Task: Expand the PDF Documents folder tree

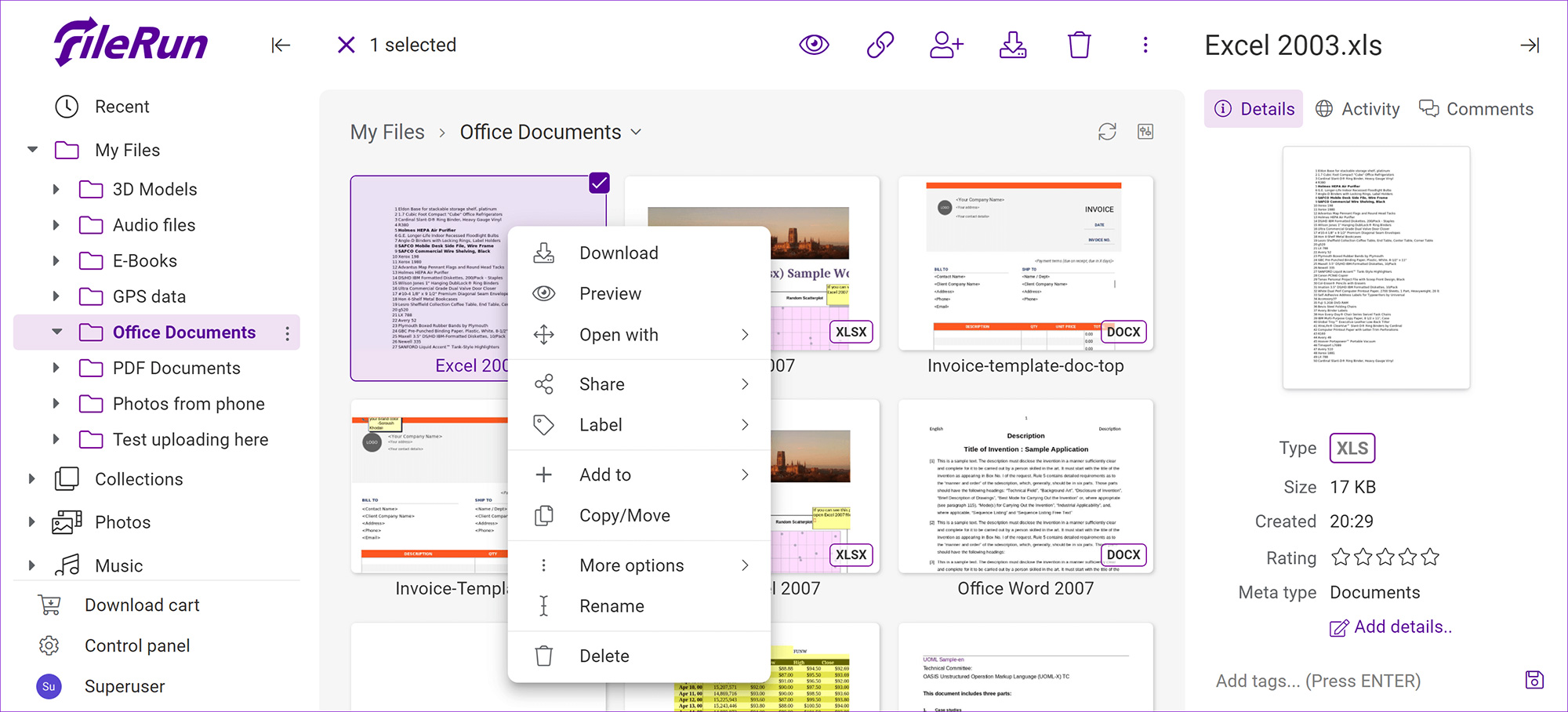Action: (56, 368)
